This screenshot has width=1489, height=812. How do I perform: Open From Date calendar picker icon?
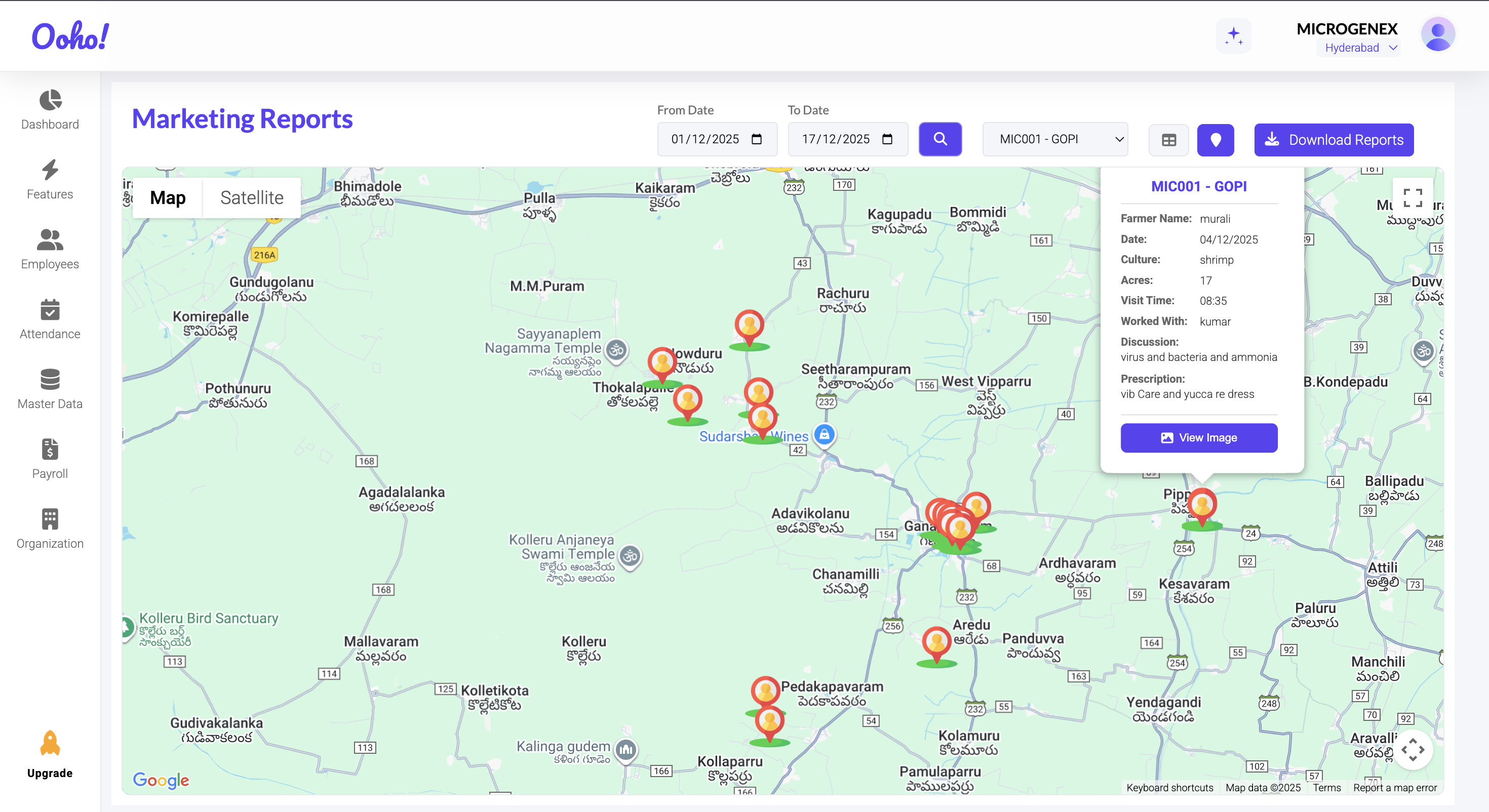coord(757,139)
